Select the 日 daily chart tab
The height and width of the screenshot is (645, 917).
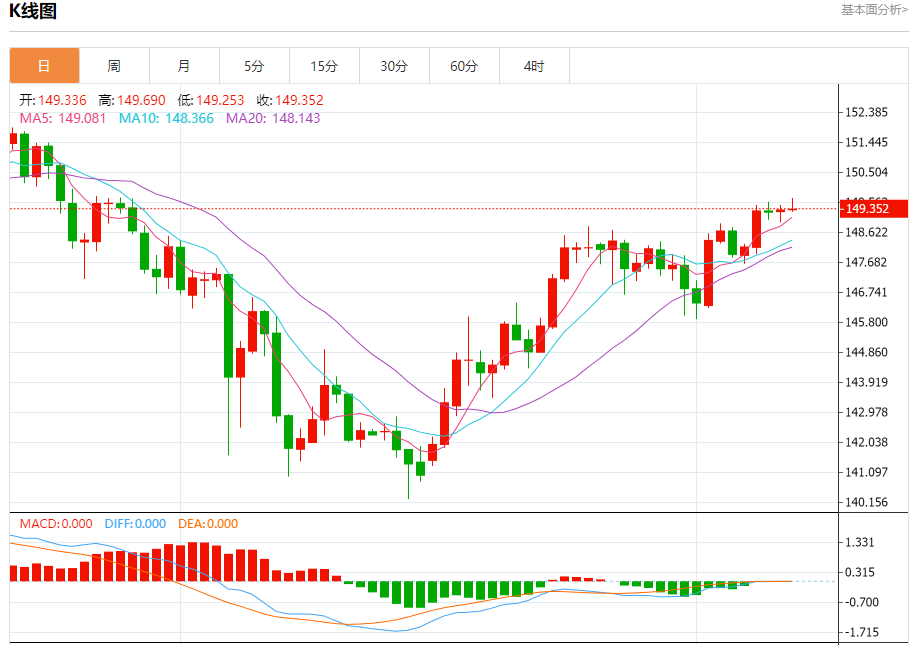(x=44, y=66)
